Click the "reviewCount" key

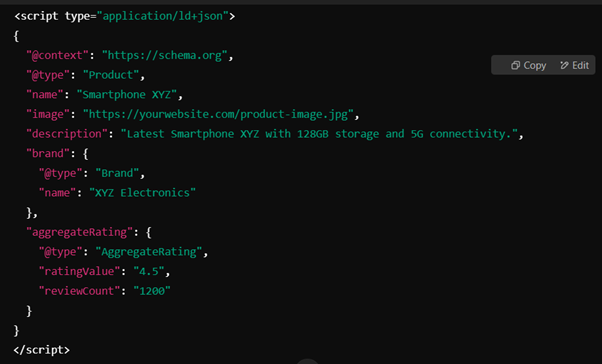79,291
